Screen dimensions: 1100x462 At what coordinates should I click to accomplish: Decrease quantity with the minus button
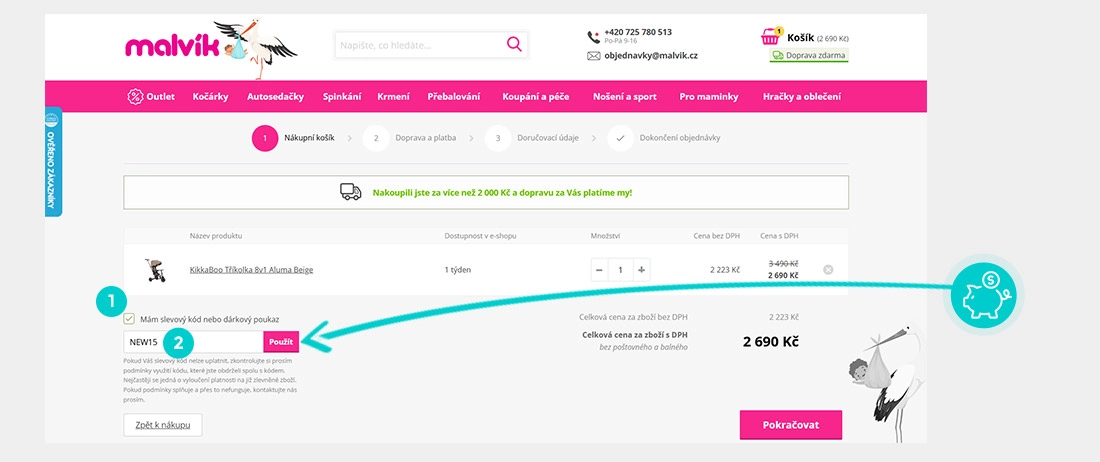(x=599, y=270)
